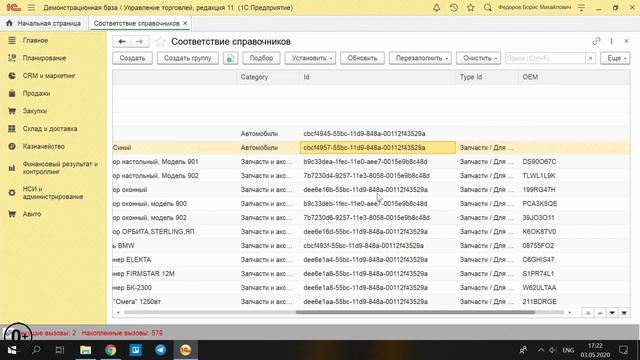Open the Установить dropdown
Screen dimensions: 640x360
tap(310, 58)
